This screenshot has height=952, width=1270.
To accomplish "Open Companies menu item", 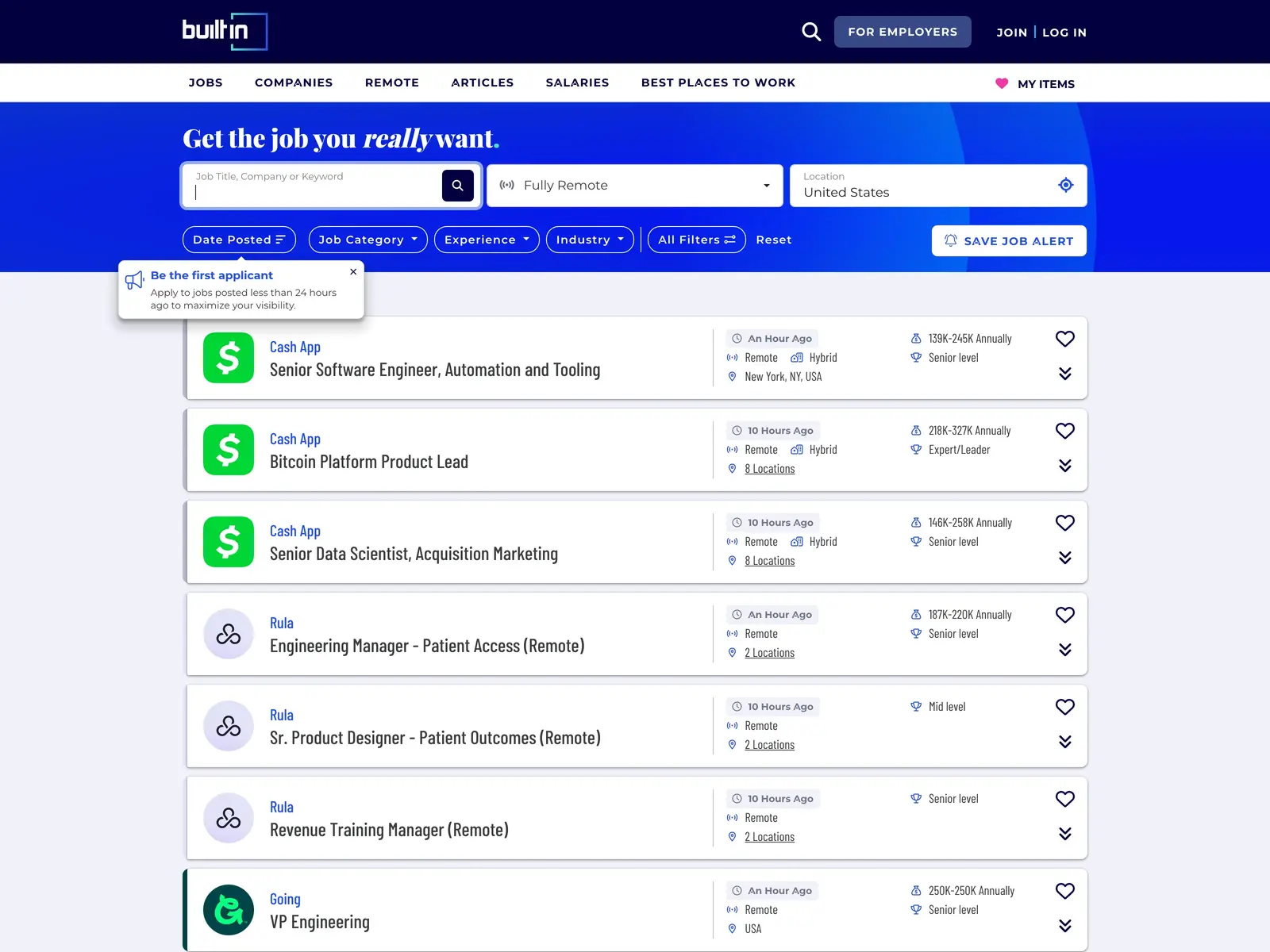I will [294, 83].
